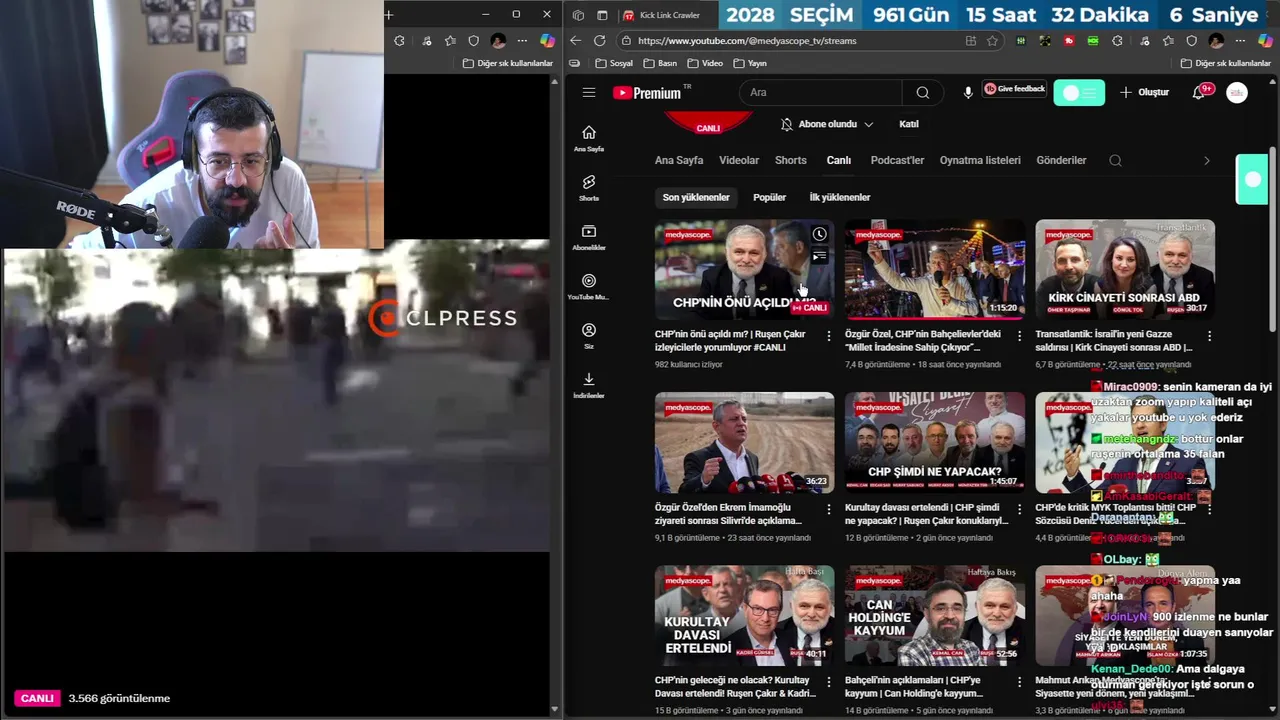The image size is (1280, 720).
Task: Select the Canlı channel tab
Action: point(838,160)
